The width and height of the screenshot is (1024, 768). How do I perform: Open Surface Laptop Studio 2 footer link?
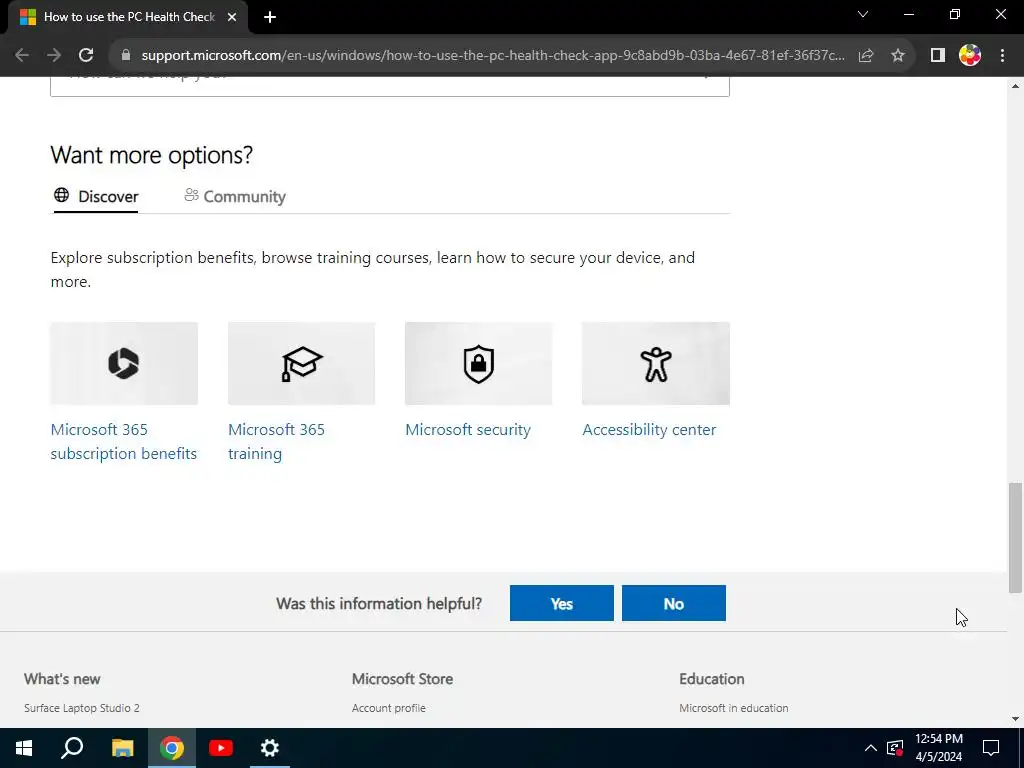point(82,708)
